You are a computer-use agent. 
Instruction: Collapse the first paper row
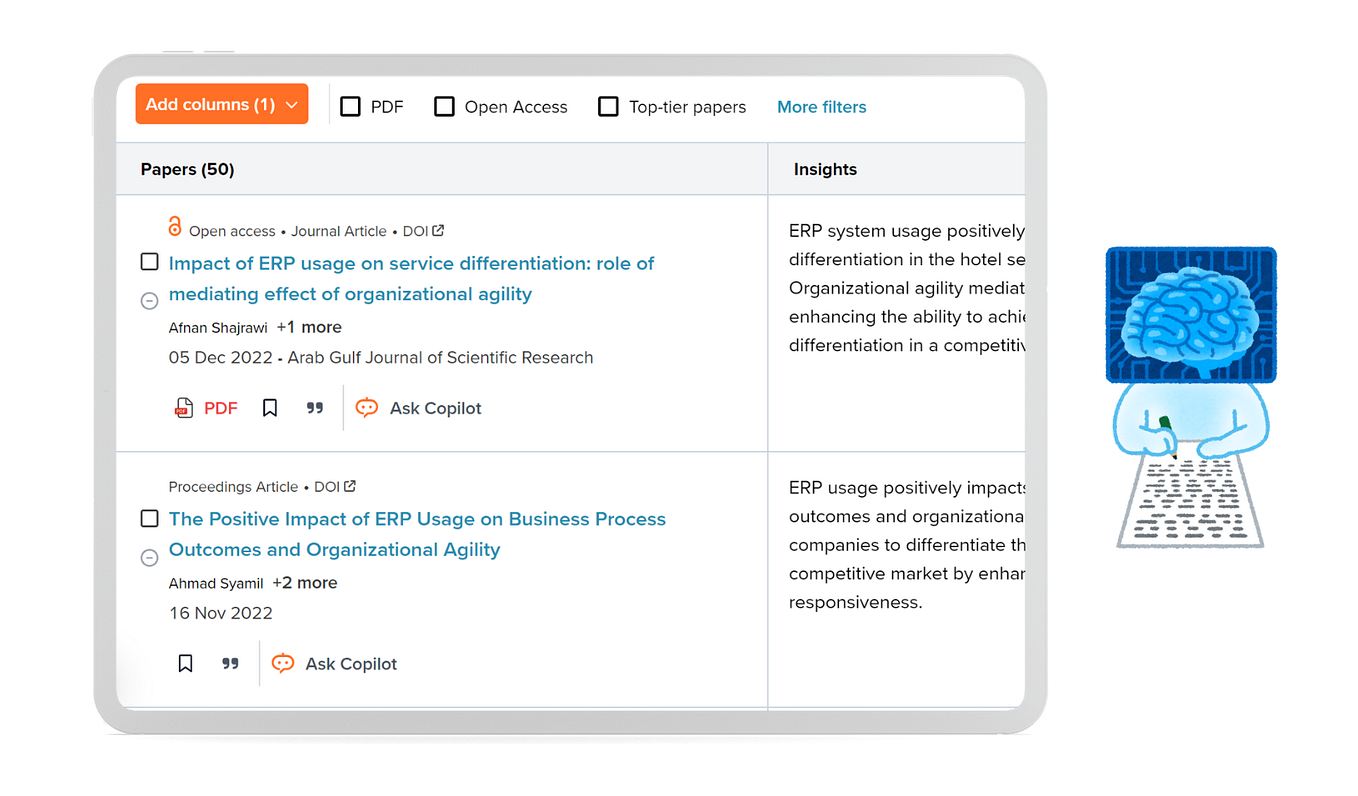point(149,300)
